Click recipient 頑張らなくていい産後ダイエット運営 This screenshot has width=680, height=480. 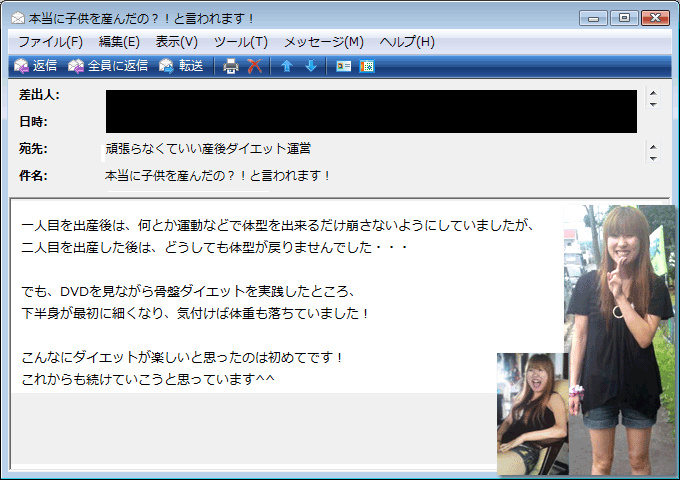208,149
